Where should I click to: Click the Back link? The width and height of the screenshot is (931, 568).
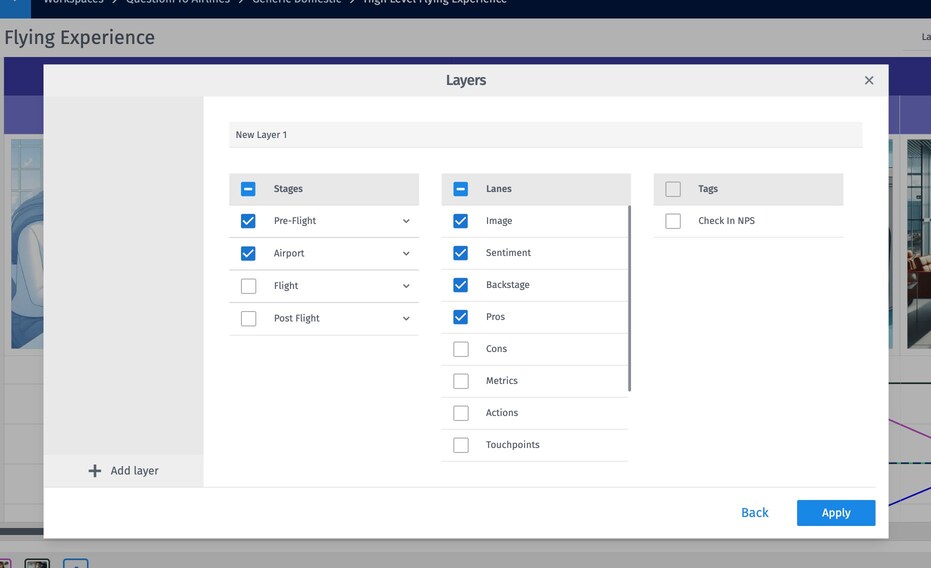pos(755,513)
